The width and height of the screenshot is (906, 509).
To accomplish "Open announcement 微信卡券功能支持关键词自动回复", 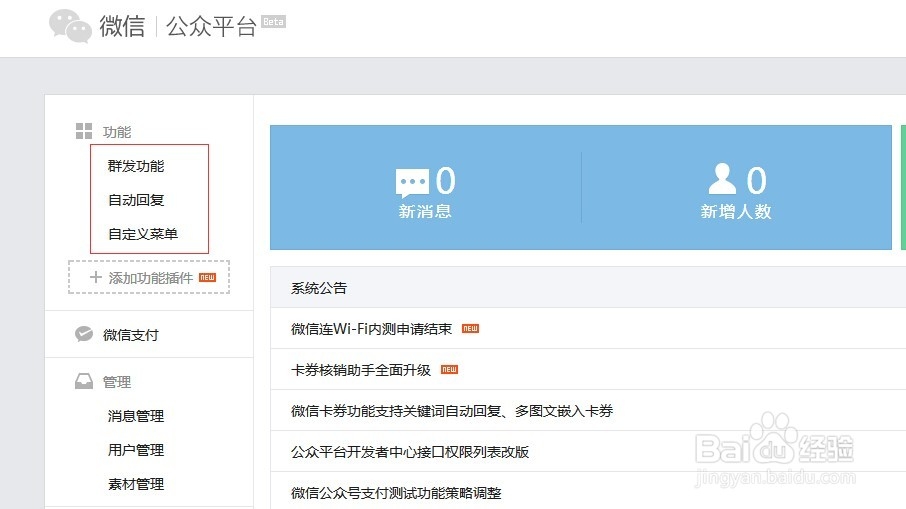I will pos(452,411).
